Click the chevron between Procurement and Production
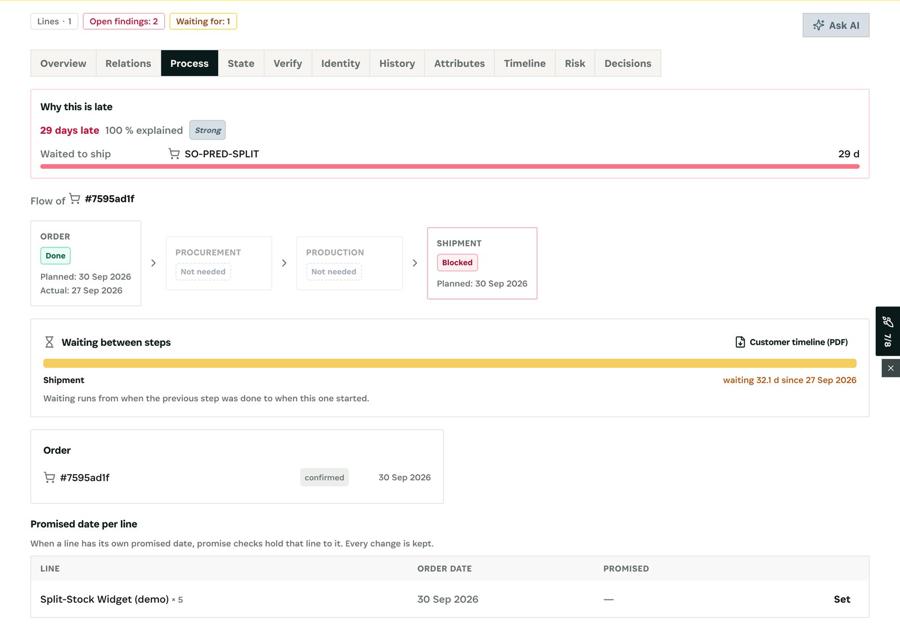 point(284,263)
